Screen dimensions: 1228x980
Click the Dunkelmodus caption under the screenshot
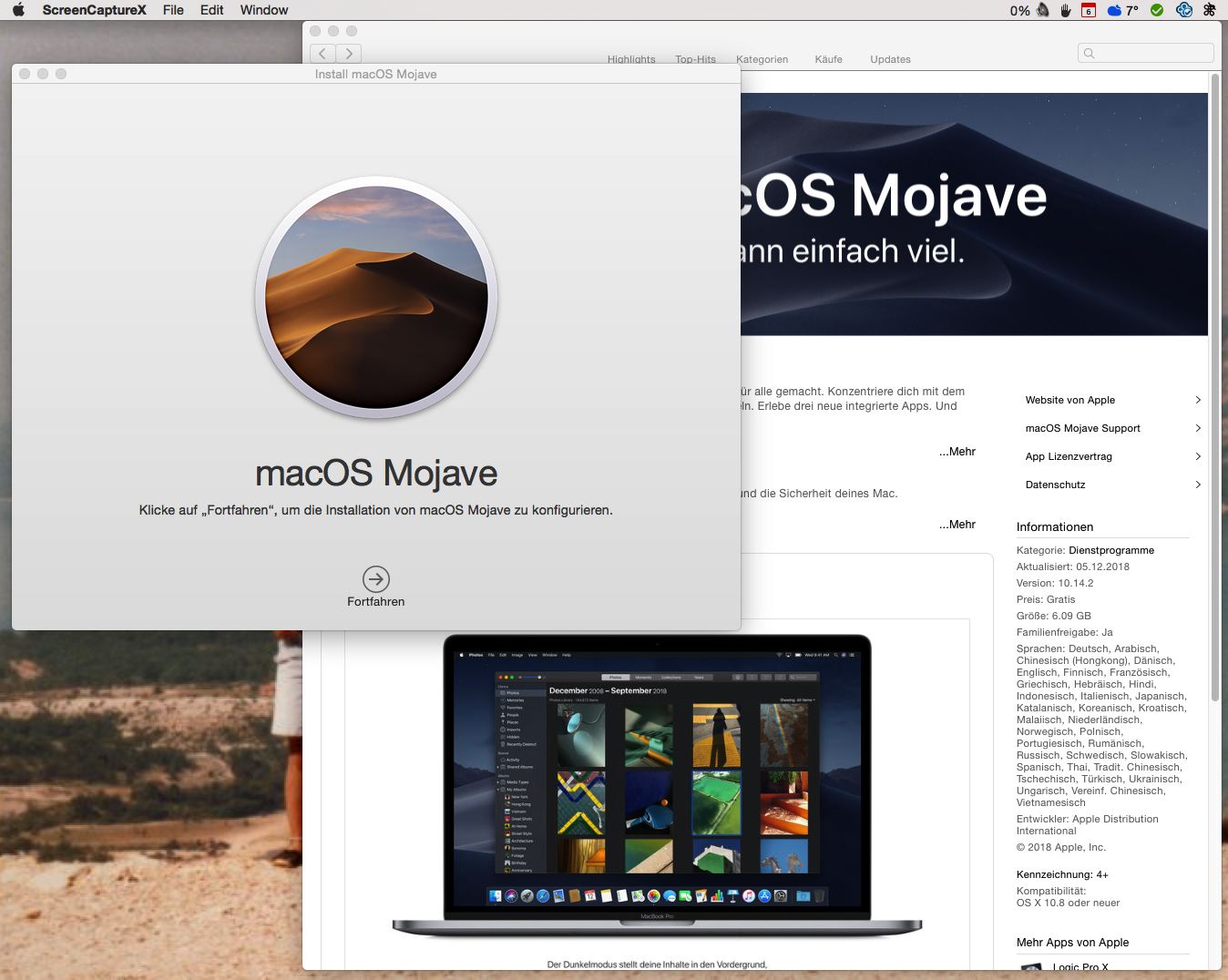click(657, 965)
